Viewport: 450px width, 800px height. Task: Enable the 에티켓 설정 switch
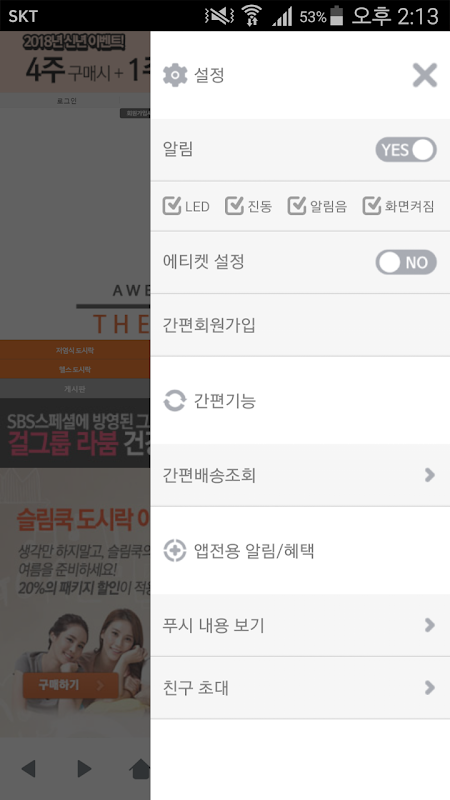point(406,262)
